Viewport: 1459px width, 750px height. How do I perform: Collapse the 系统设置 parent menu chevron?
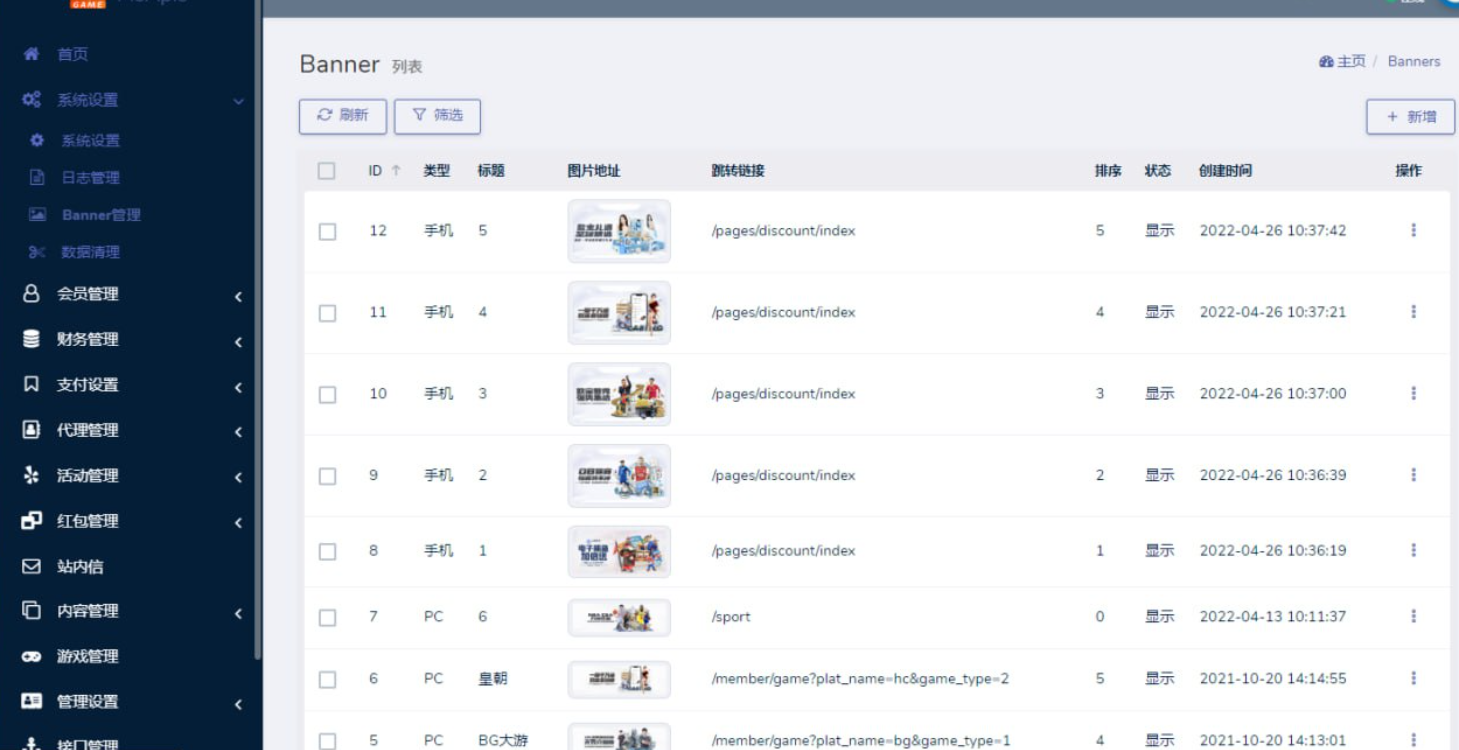tap(238, 101)
